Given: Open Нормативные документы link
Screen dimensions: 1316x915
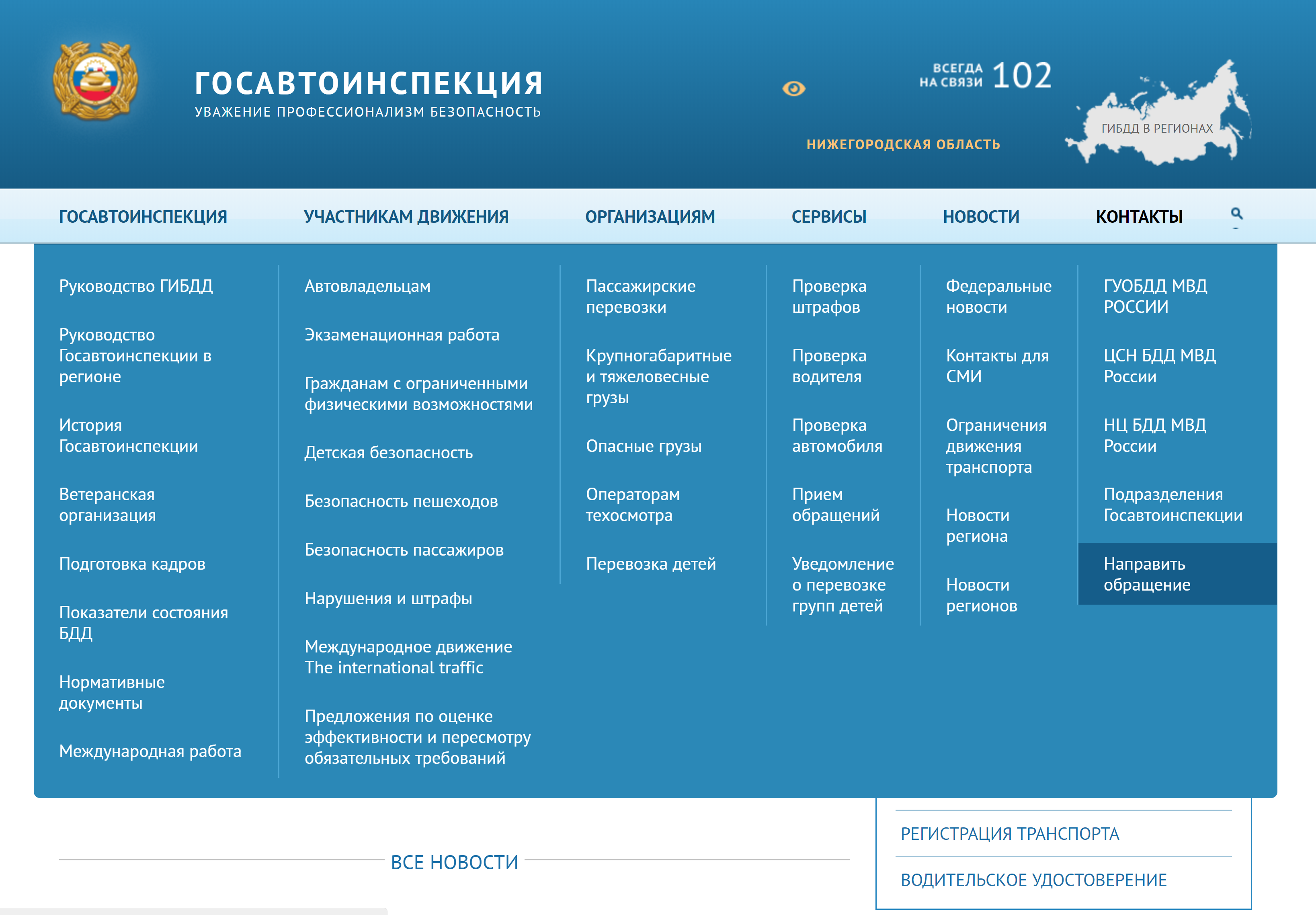Looking at the screenshot, I should (x=112, y=693).
